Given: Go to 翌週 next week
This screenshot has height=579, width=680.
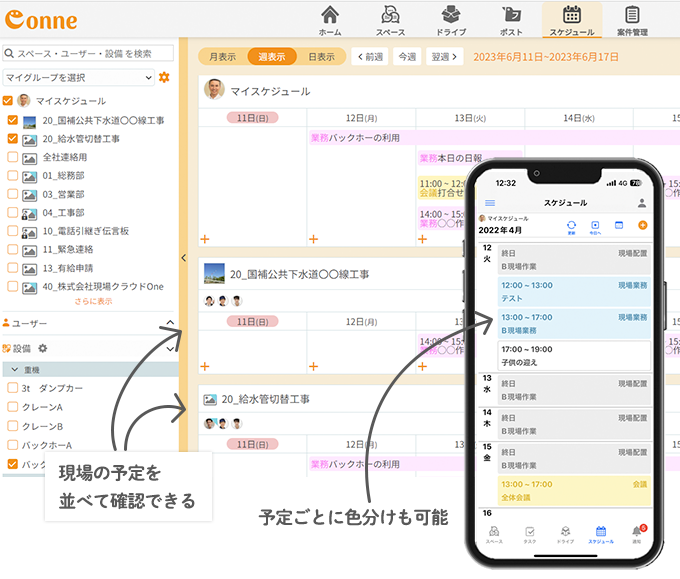Looking at the screenshot, I should [444, 57].
